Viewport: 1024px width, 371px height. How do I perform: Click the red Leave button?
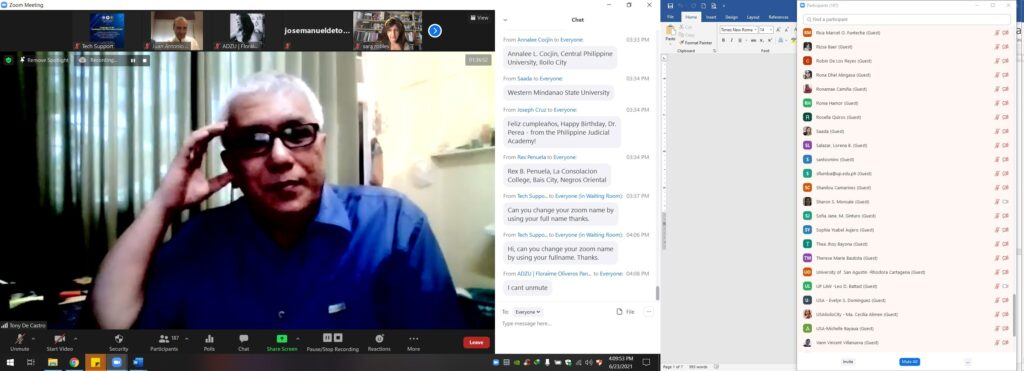pyautogui.click(x=476, y=342)
